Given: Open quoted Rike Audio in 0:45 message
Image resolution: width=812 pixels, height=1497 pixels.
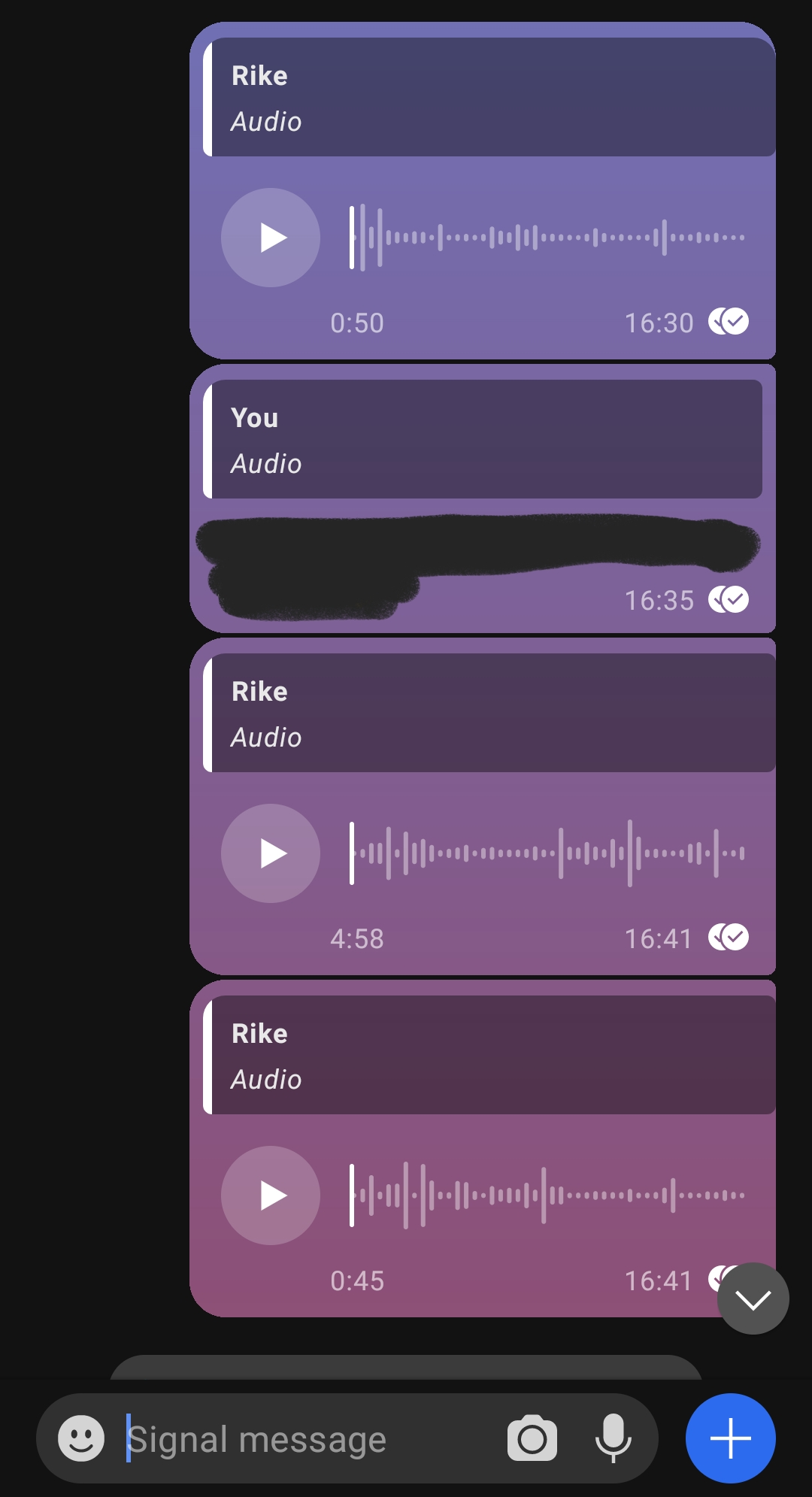Looking at the screenshot, I should (x=489, y=1055).
